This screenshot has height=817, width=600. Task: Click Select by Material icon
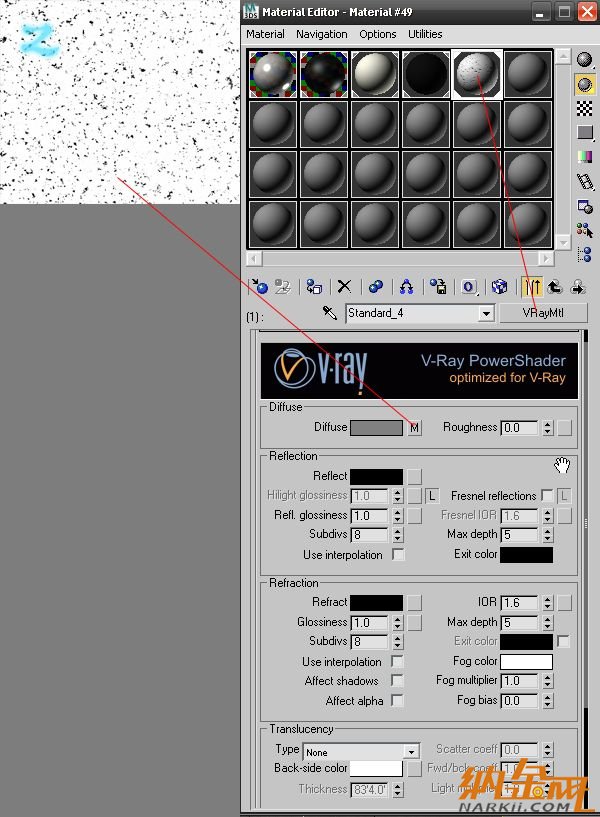tap(585, 230)
